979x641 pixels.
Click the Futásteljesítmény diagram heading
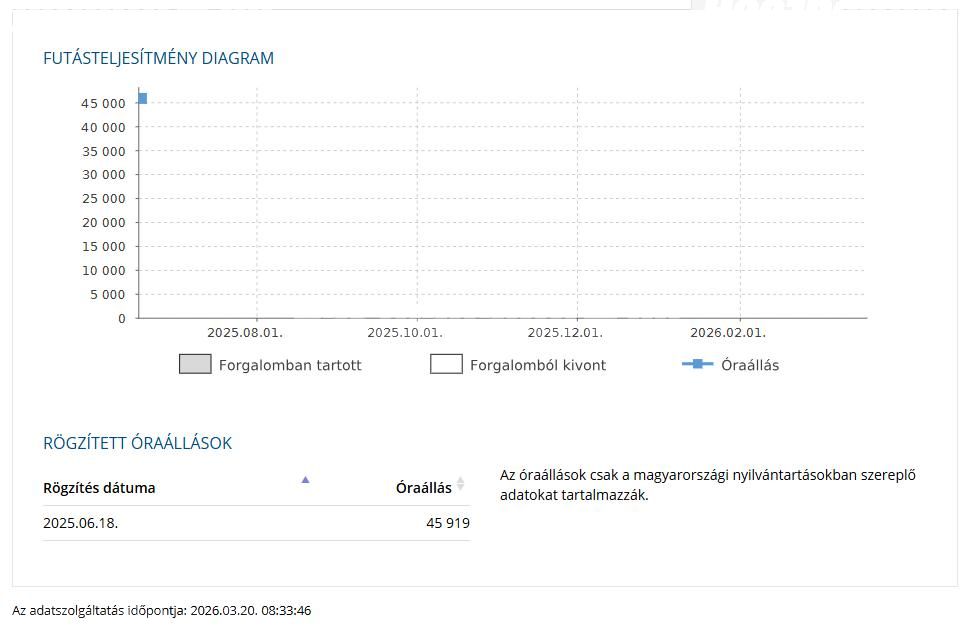159,58
